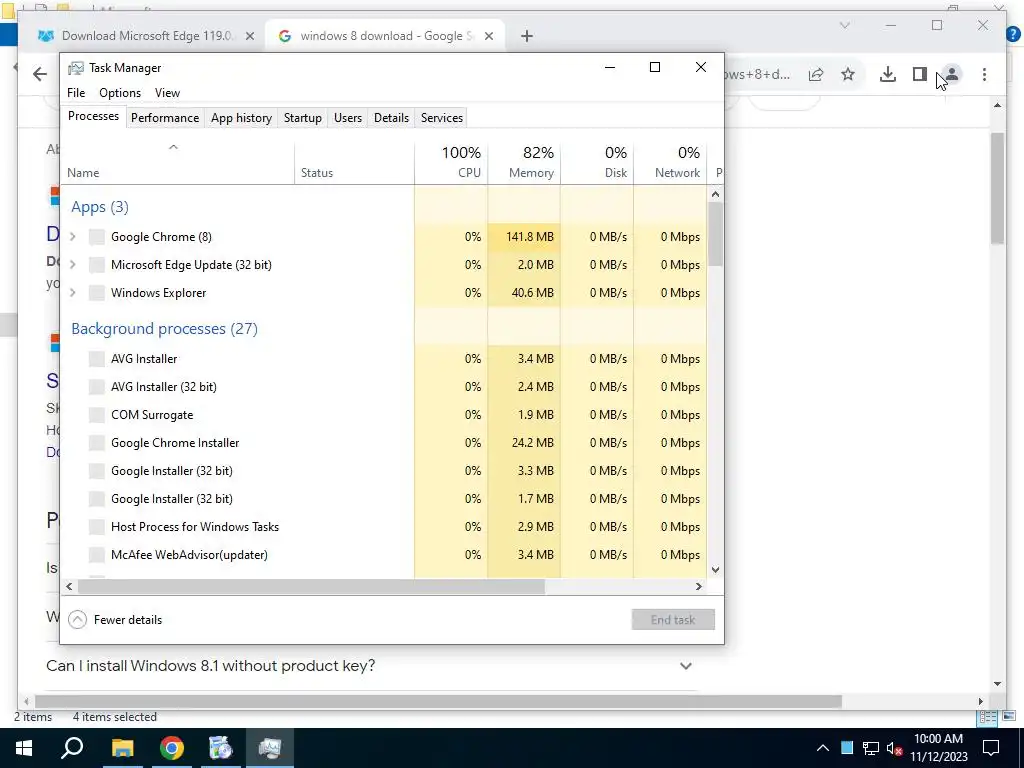Switch to the Details tab
The width and height of the screenshot is (1024, 768).
pyautogui.click(x=391, y=118)
